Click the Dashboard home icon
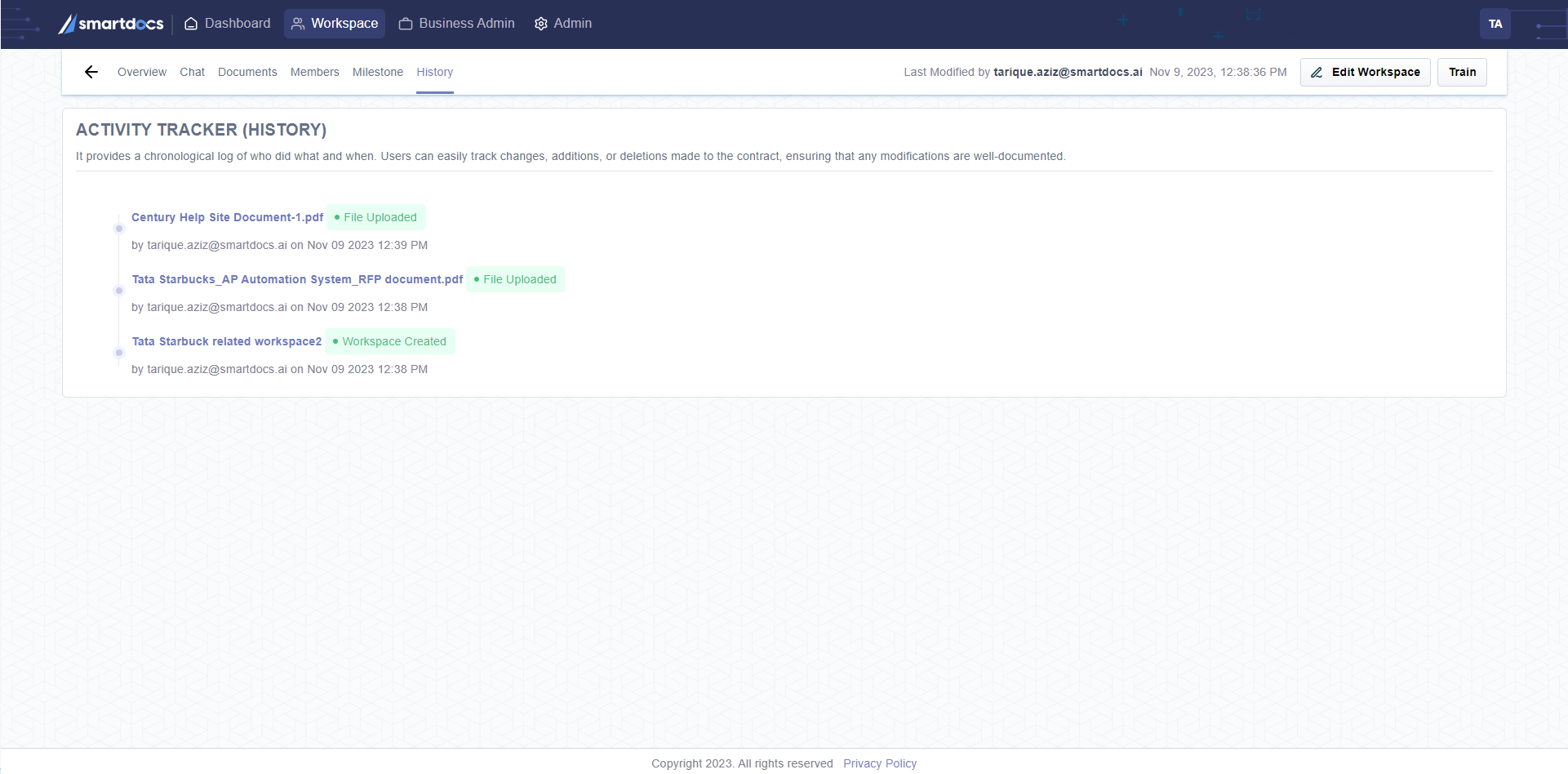Screen dimensions: 1568x774 click(x=191, y=24)
